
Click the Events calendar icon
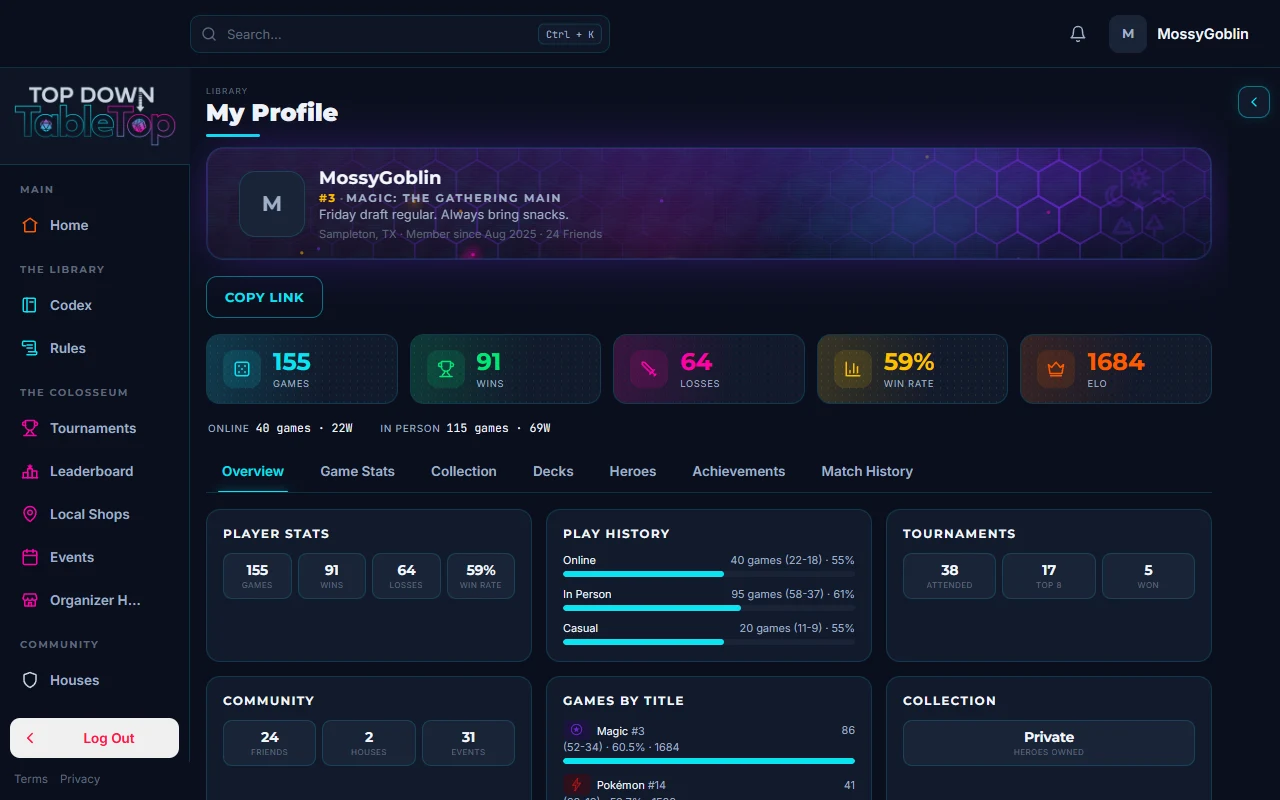[30, 557]
